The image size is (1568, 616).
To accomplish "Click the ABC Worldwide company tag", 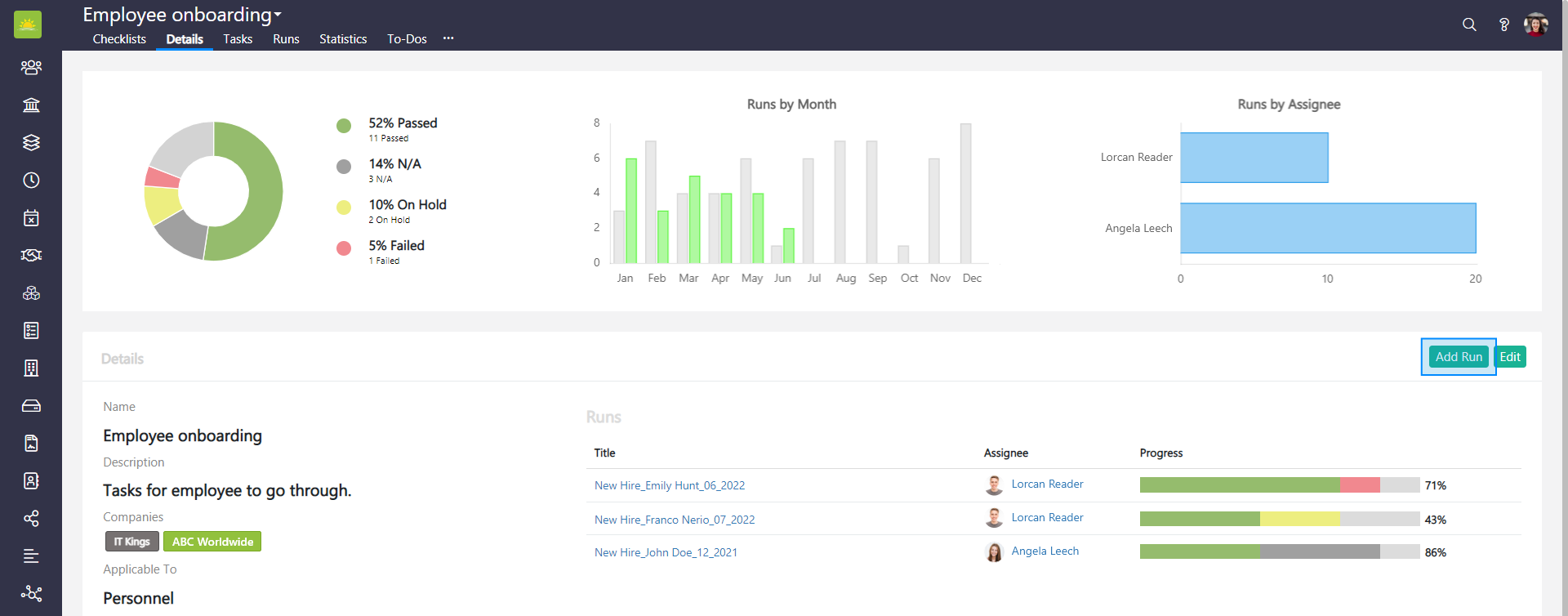I will coord(212,542).
